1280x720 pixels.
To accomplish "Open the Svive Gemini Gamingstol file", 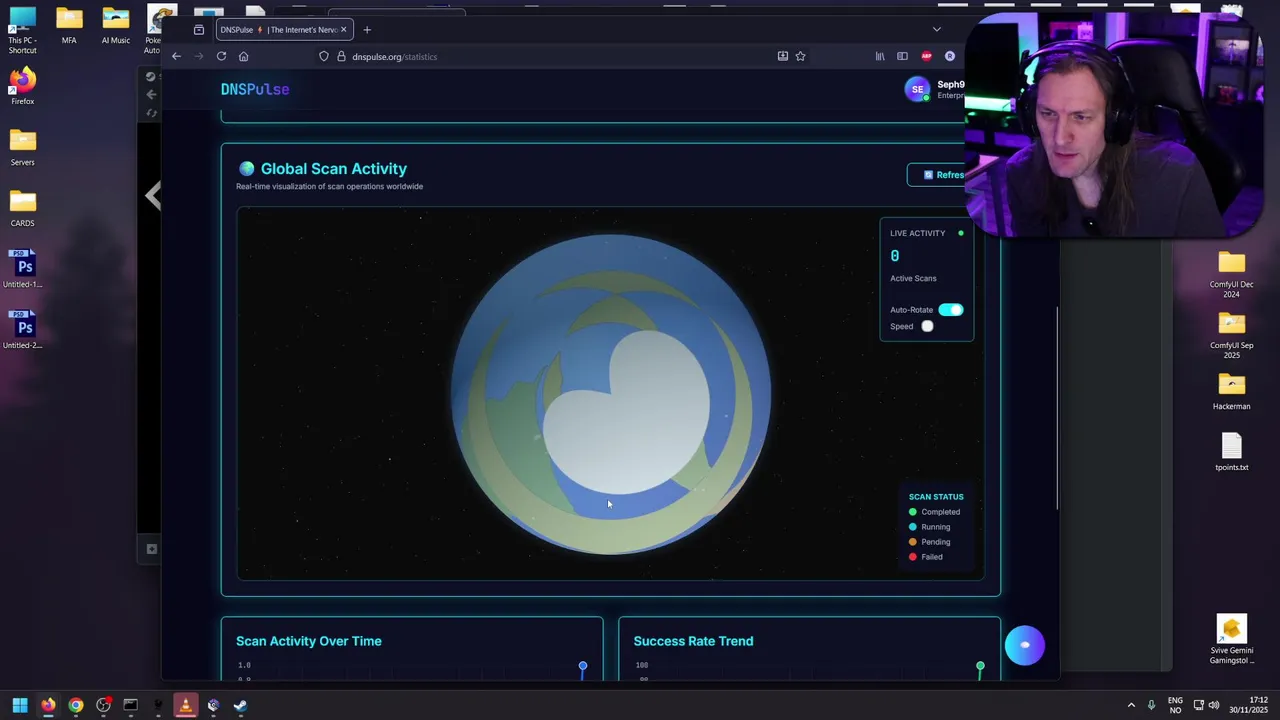I will [x=1231, y=640].
